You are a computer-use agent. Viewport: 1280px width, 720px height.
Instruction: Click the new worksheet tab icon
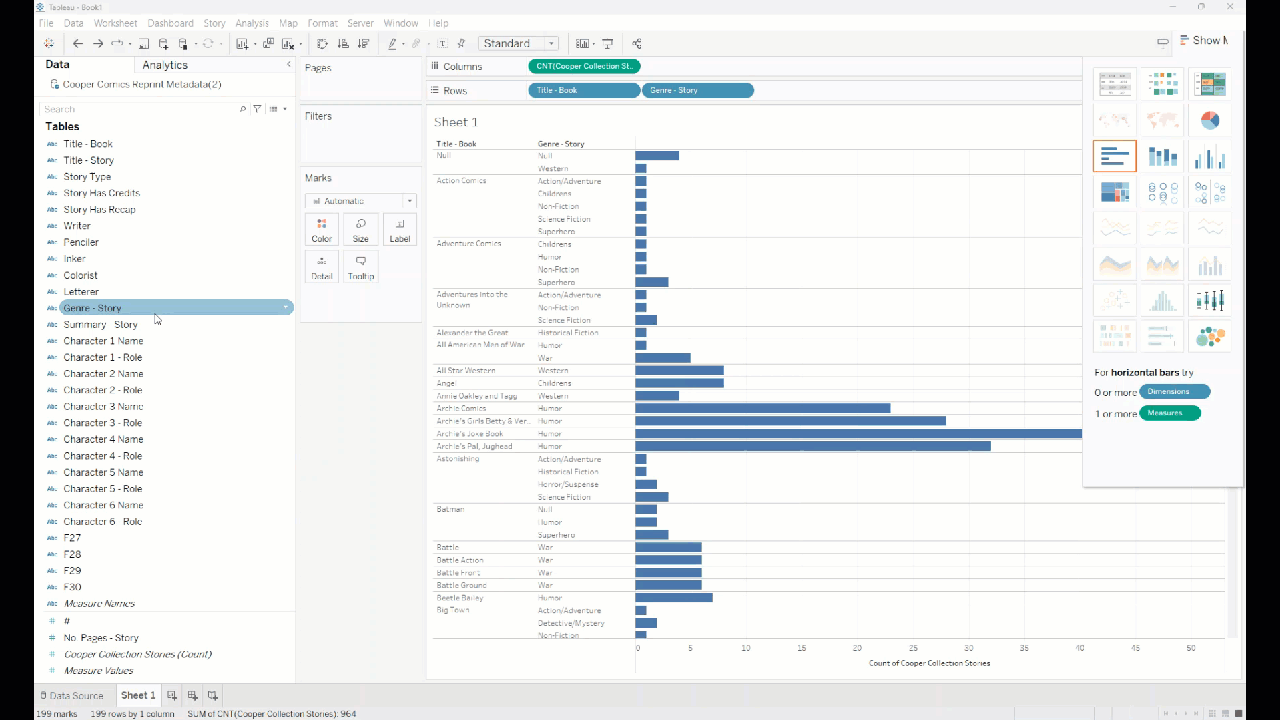(172, 695)
